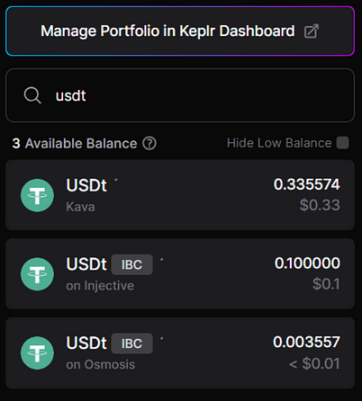Select the Tether logo on the Kava row
The width and height of the screenshot is (362, 401).
pos(37,195)
